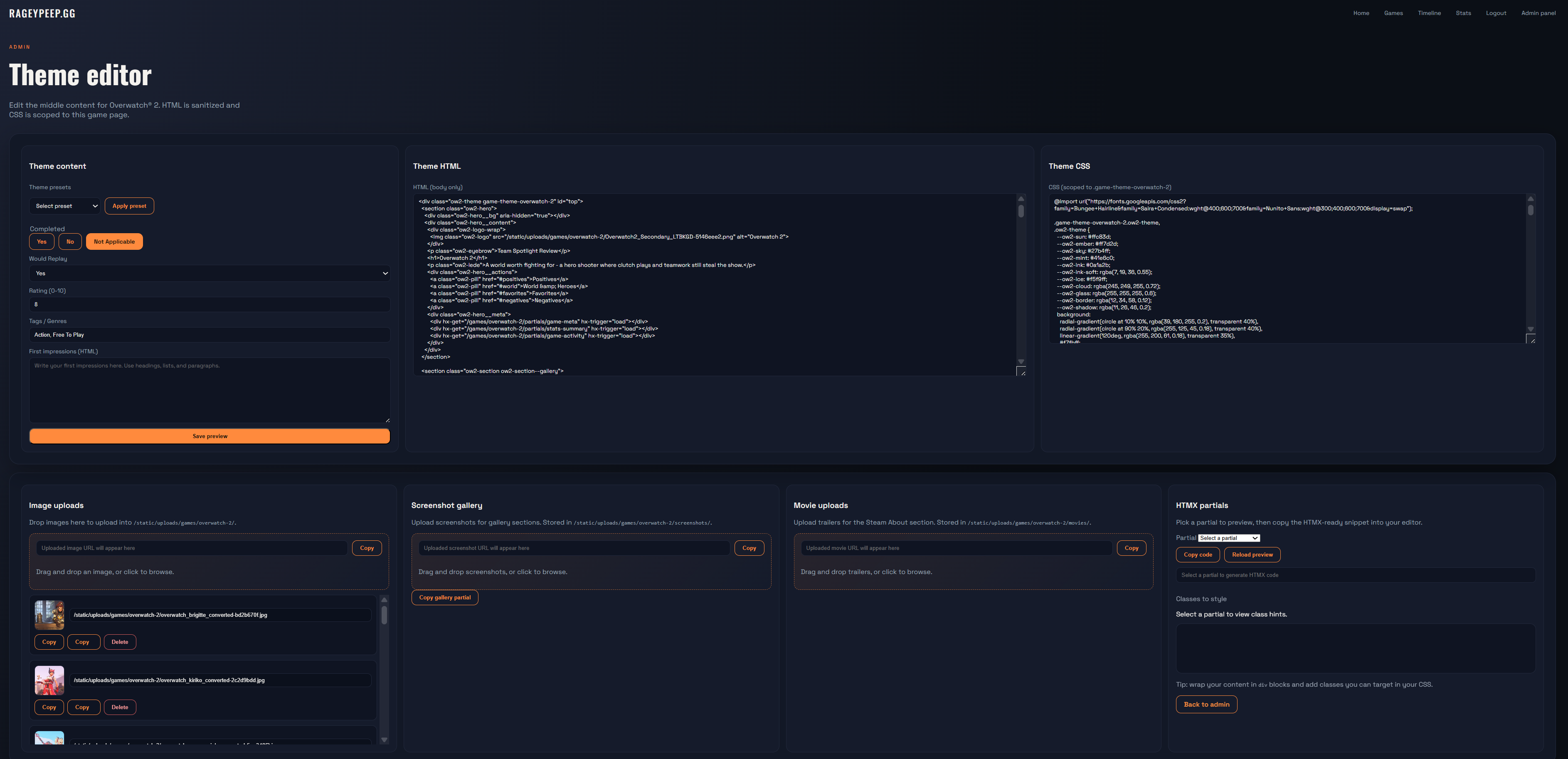Copy the gallery partial snippet

(445, 597)
